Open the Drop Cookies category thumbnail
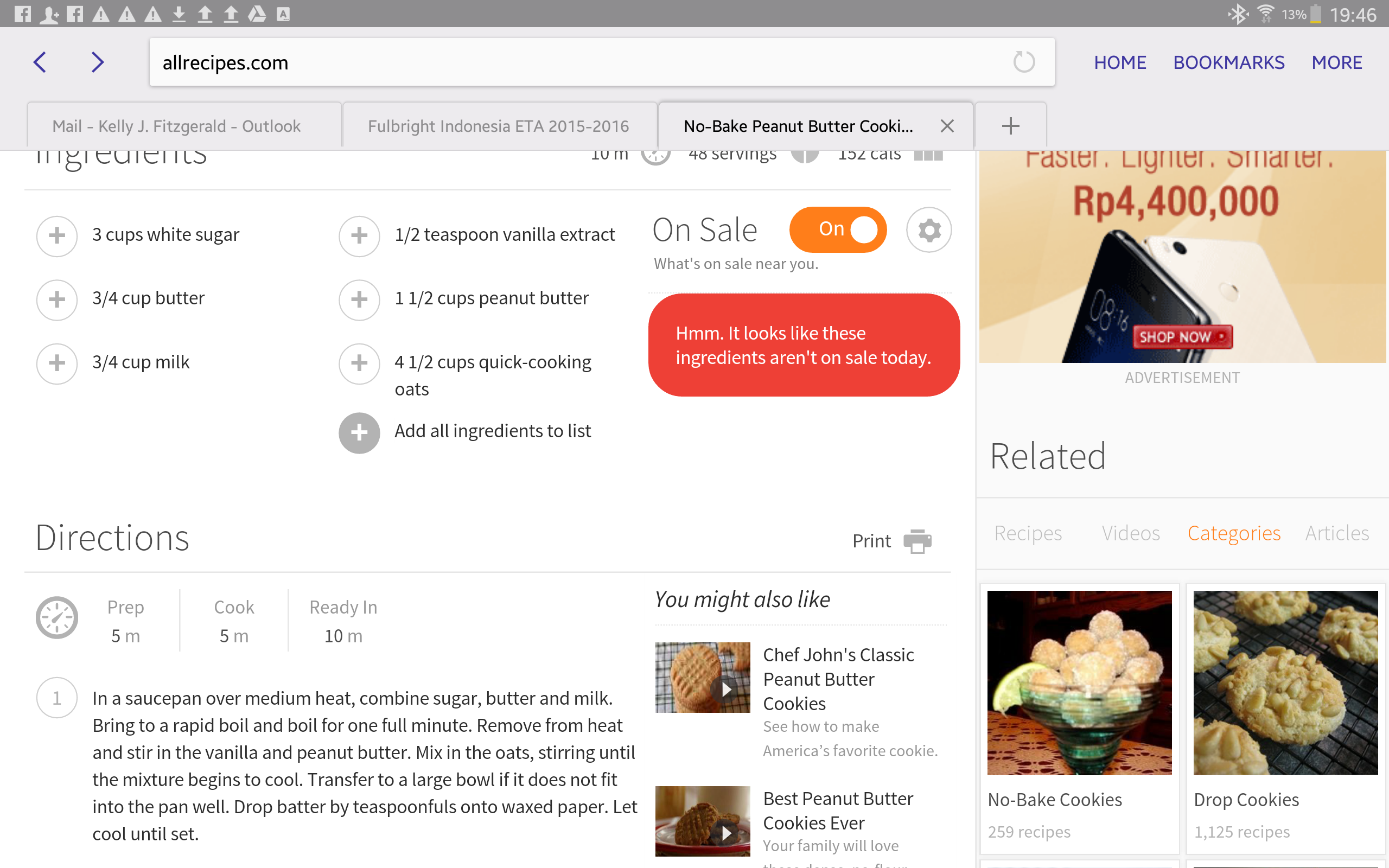 1285,683
